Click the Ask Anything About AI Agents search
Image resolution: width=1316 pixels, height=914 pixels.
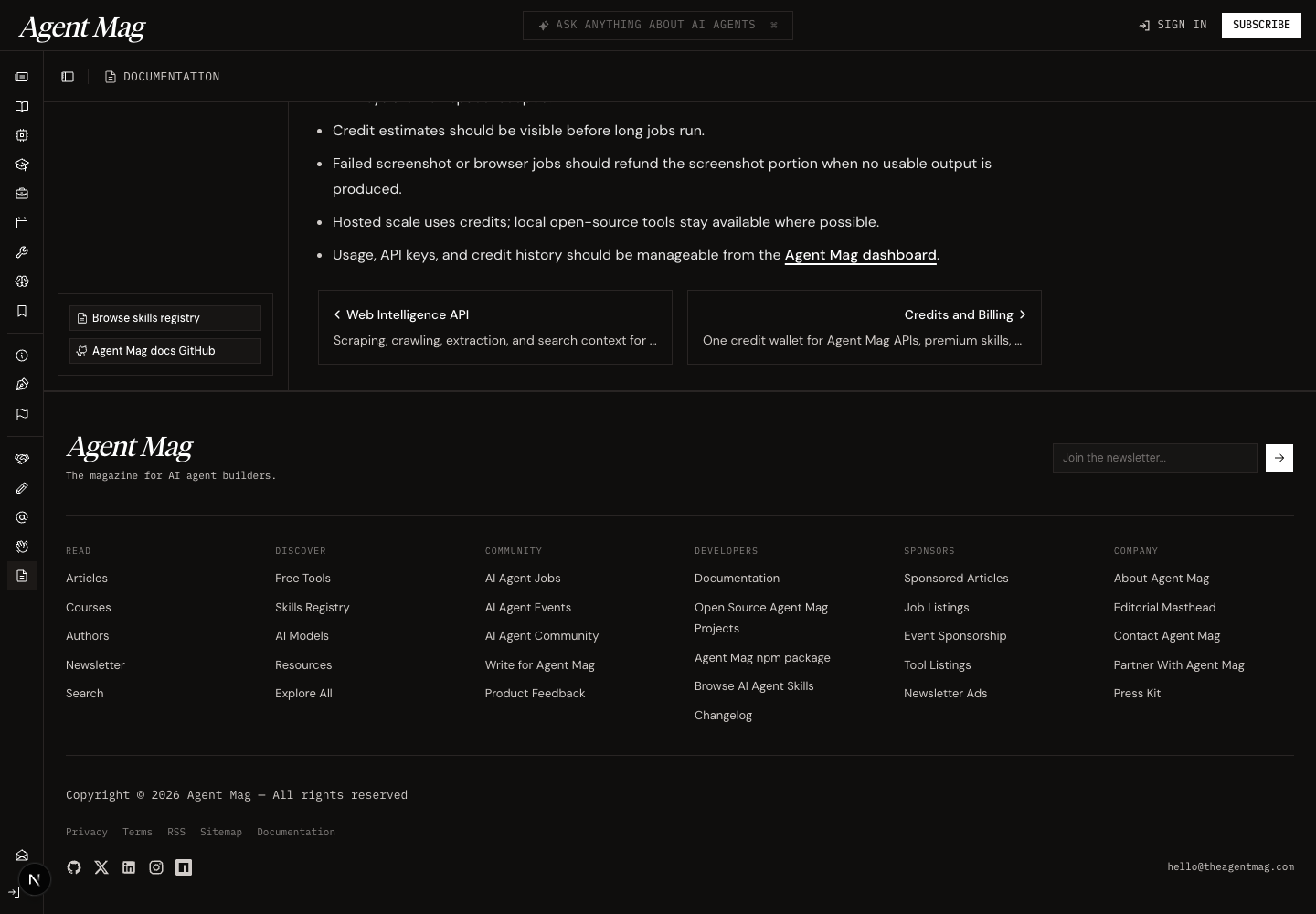[657, 25]
